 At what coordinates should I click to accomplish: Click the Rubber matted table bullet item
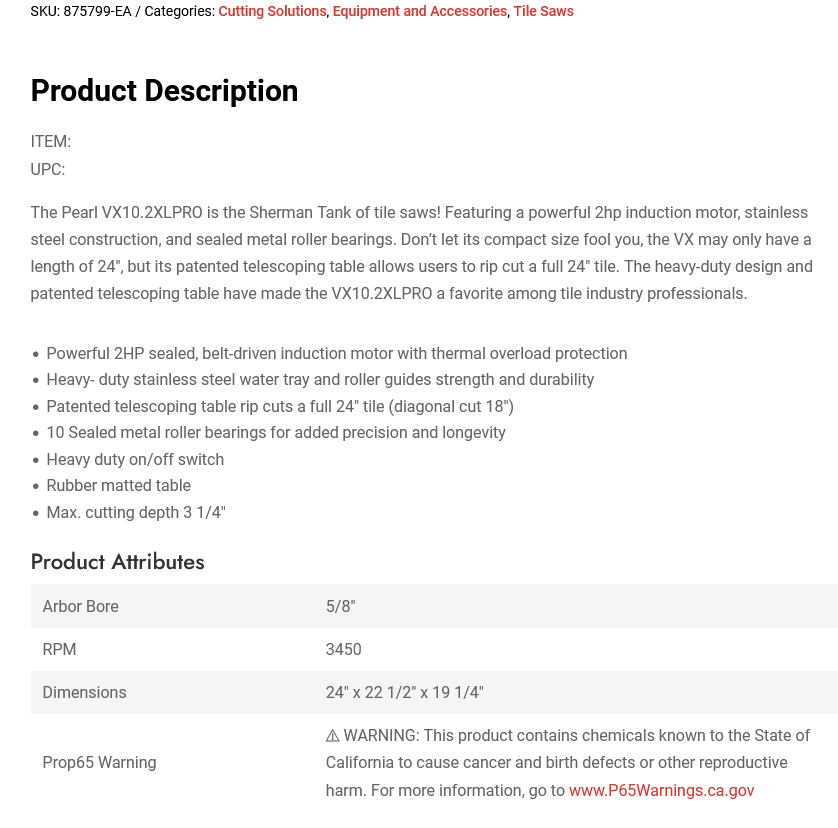pos(119,485)
